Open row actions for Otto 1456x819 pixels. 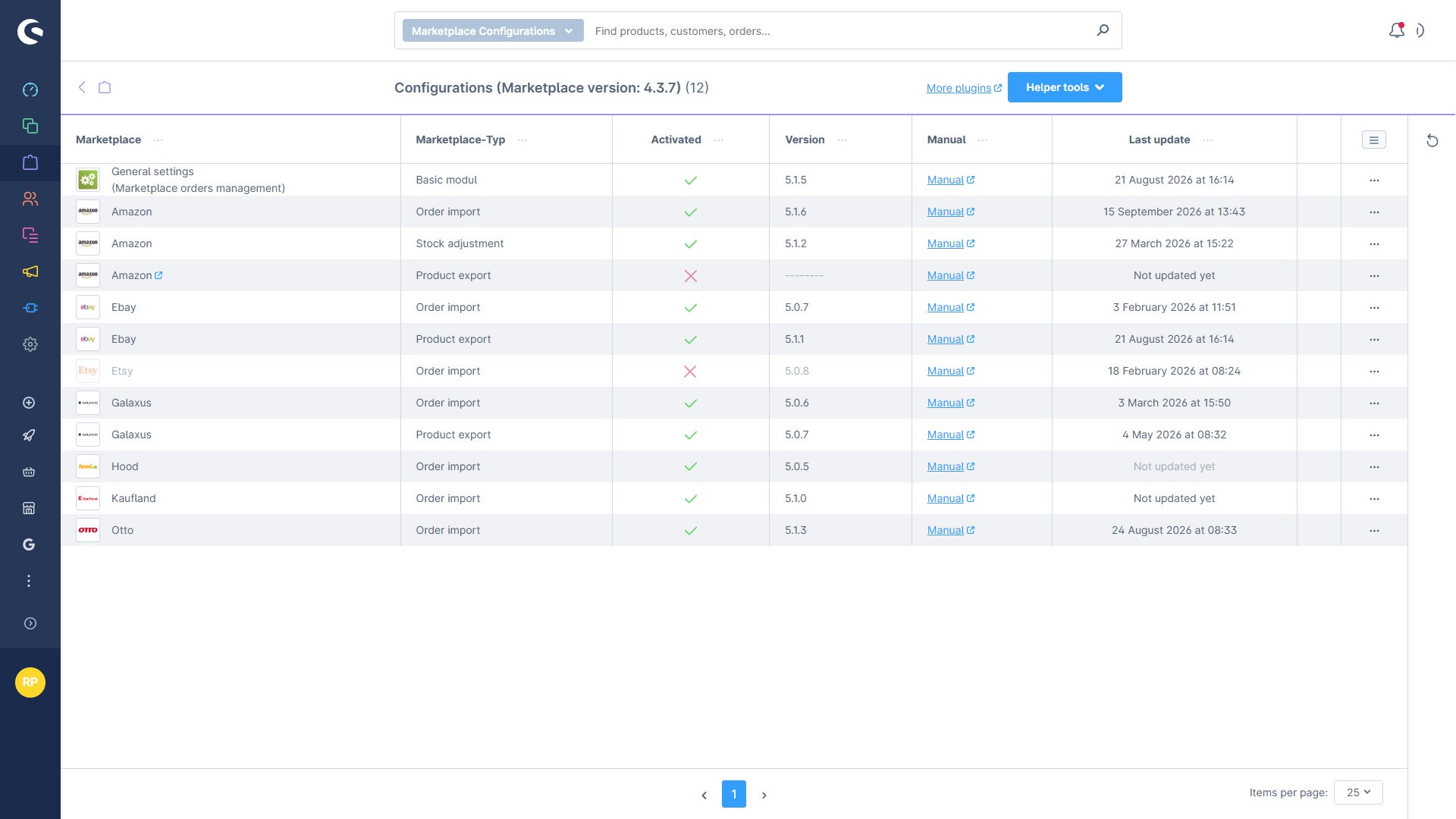(1374, 531)
